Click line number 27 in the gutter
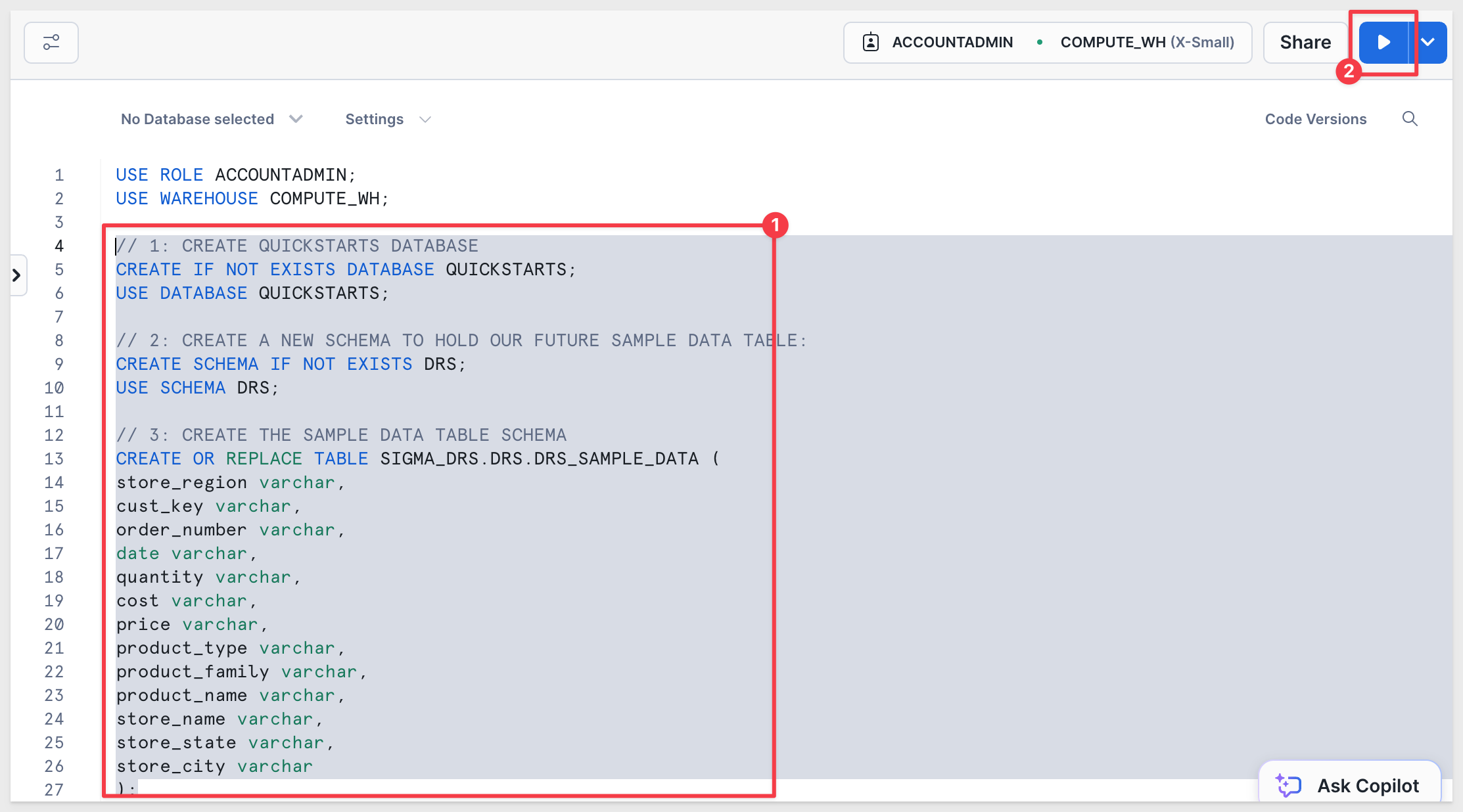The image size is (1463, 812). (54, 790)
